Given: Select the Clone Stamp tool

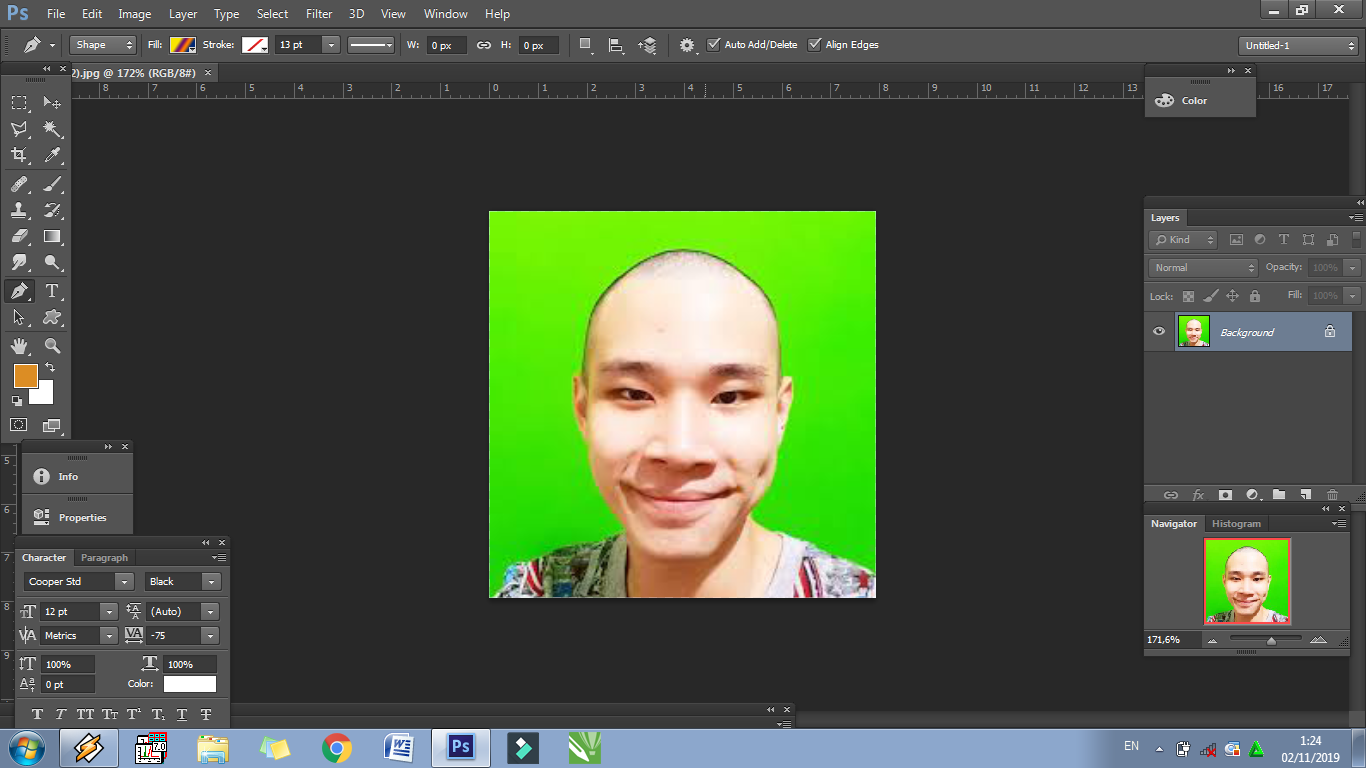Looking at the screenshot, I should pyautogui.click(x=19, y=210).
